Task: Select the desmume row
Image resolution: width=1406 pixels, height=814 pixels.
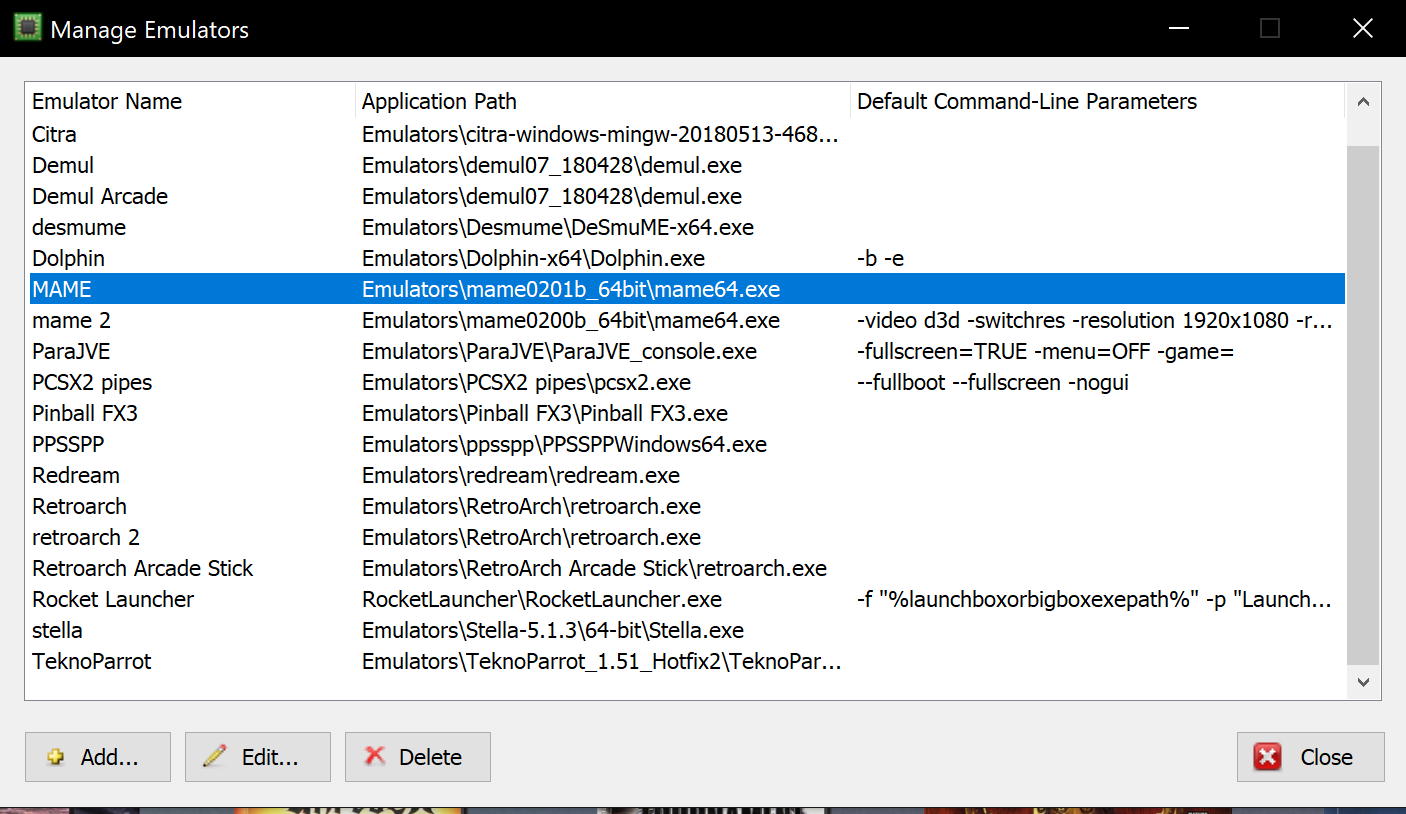Action: coord(687,227)
